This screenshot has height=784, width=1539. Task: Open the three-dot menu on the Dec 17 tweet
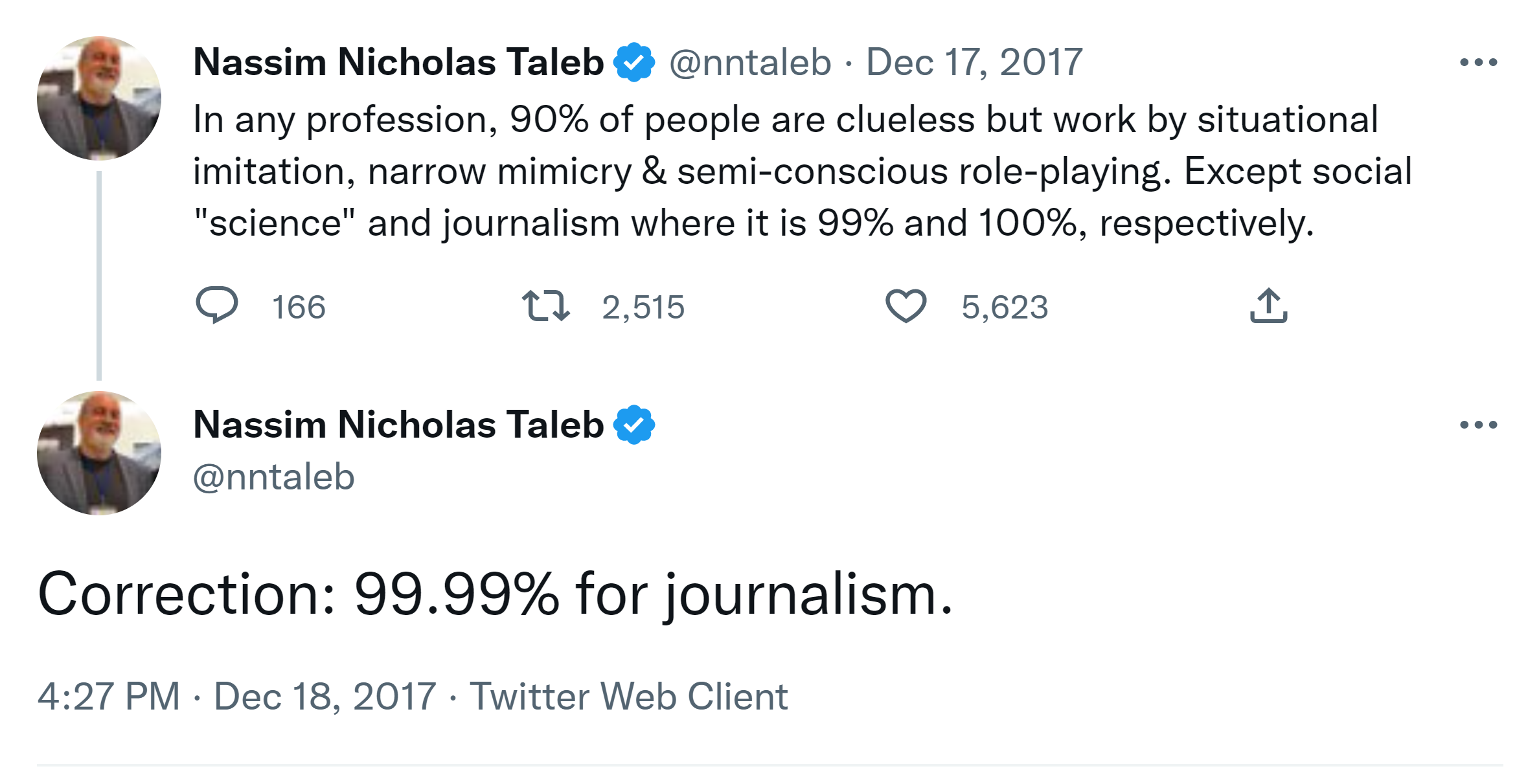[1478, 63]
